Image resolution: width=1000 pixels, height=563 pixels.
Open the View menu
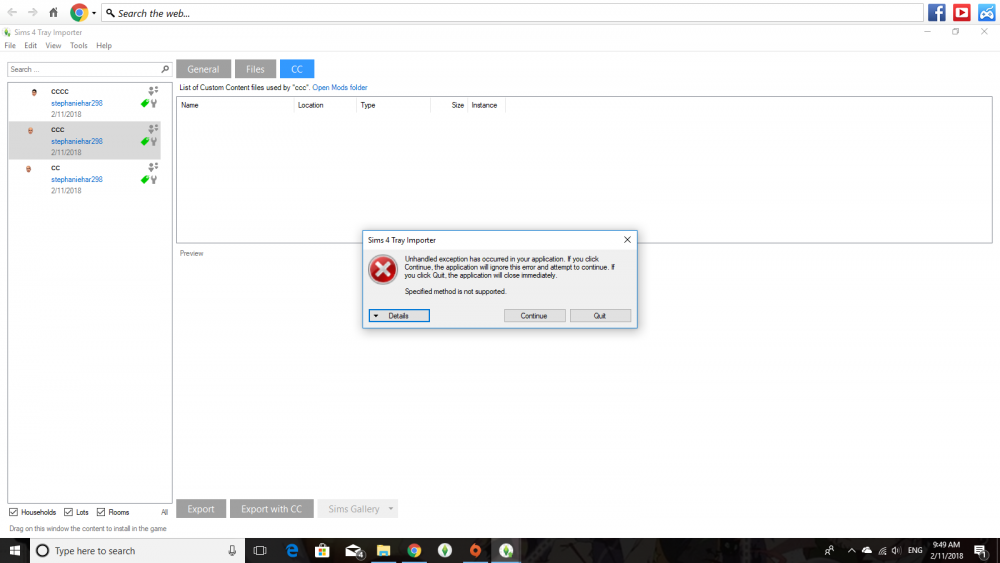point(53,45)
